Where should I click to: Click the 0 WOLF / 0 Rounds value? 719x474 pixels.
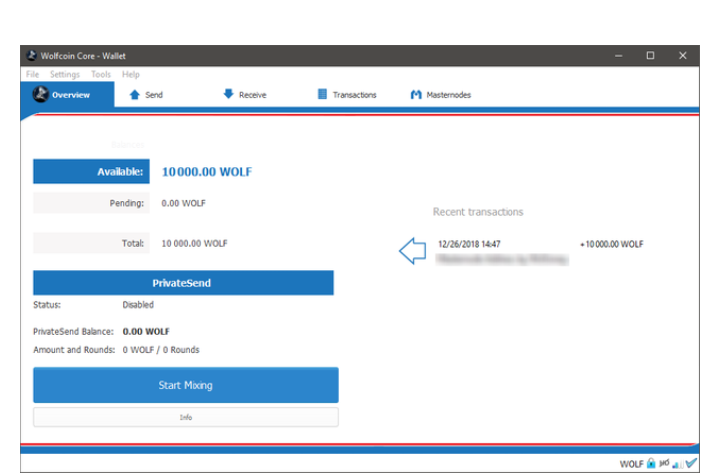[x=161, y=350]
